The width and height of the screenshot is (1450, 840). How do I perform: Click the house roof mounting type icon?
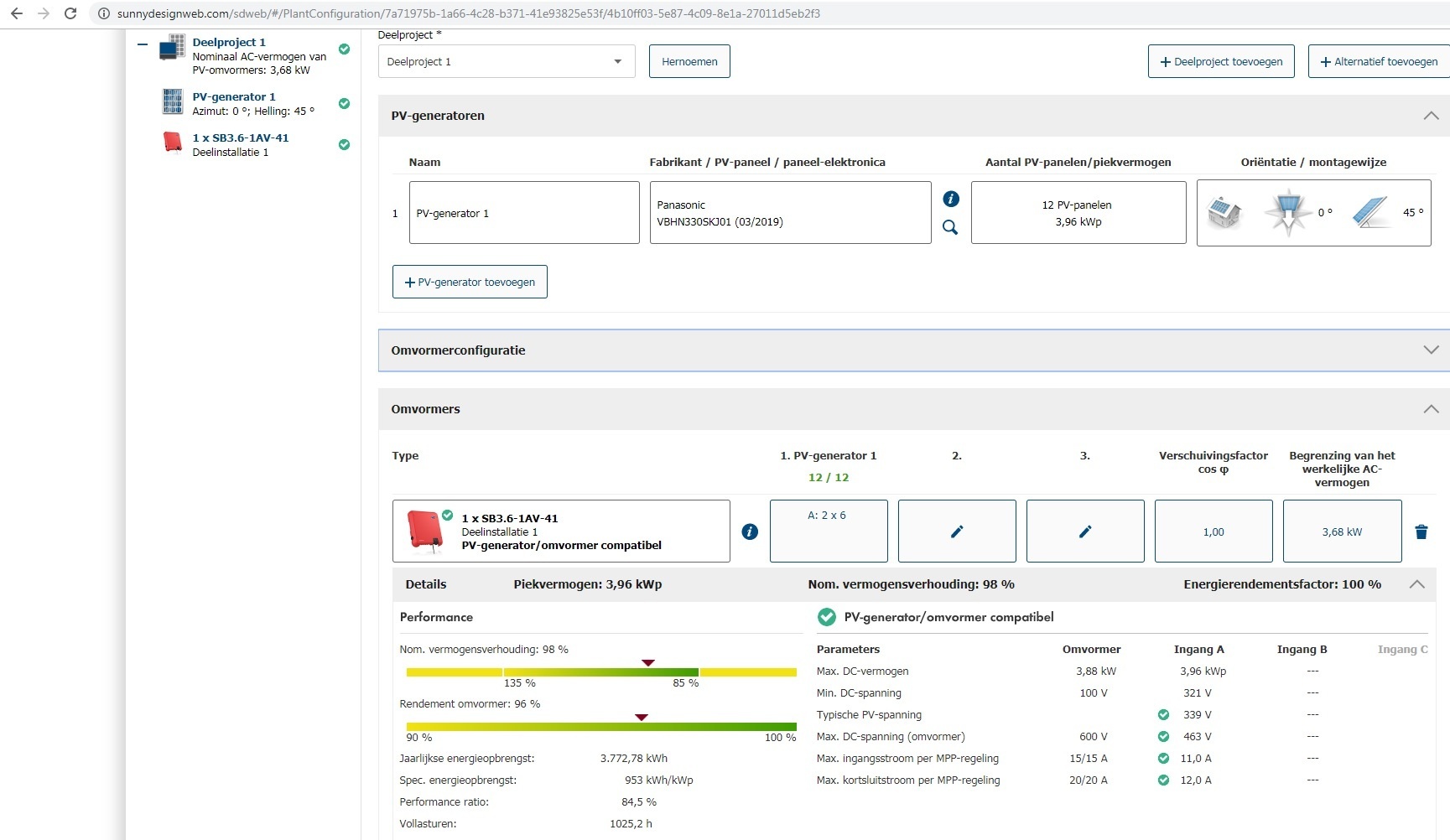coord(1224,212)
